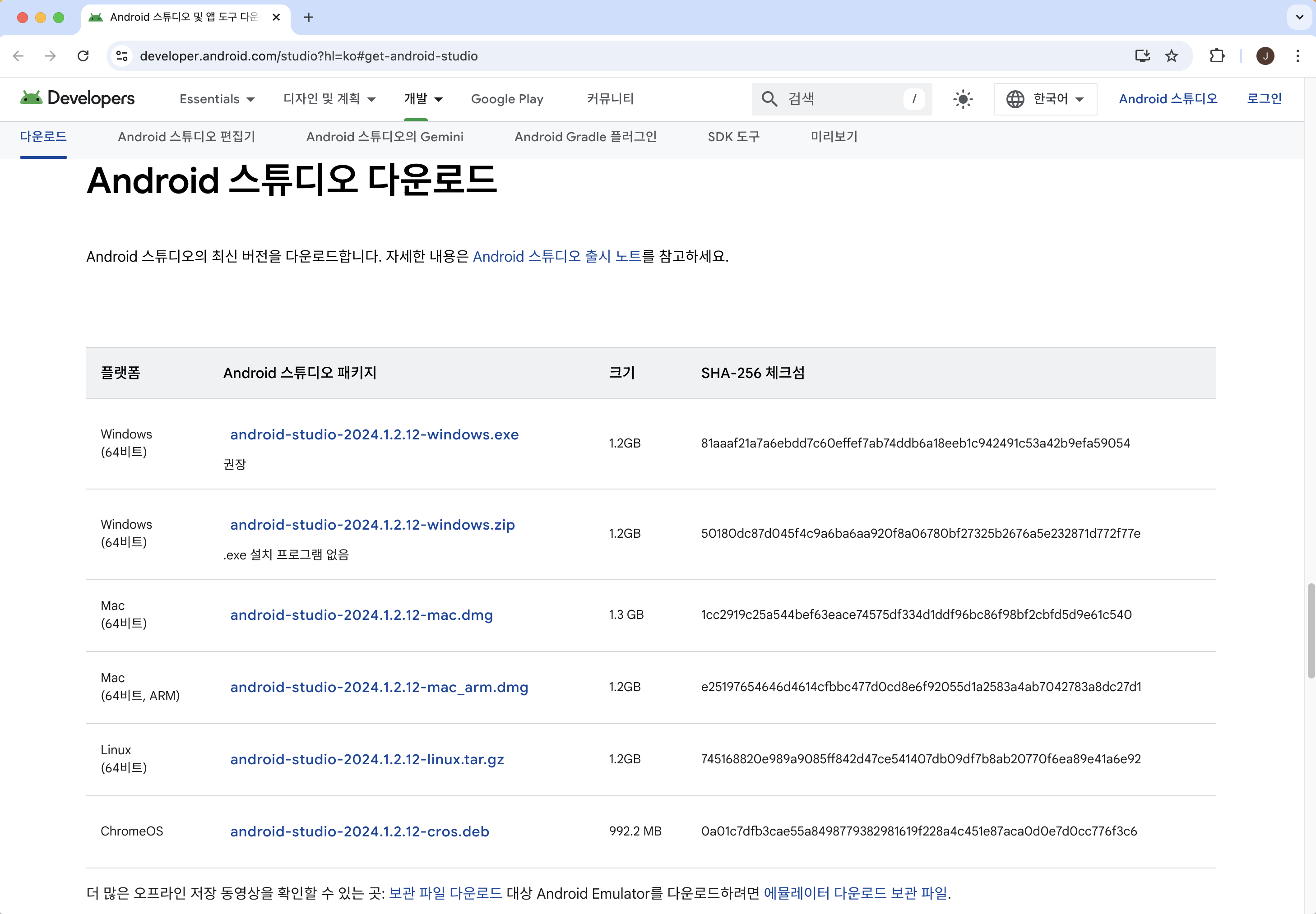Toggle the site light/dark theme button
This screenshot has width=1316, height=914.
click(963, 99)
